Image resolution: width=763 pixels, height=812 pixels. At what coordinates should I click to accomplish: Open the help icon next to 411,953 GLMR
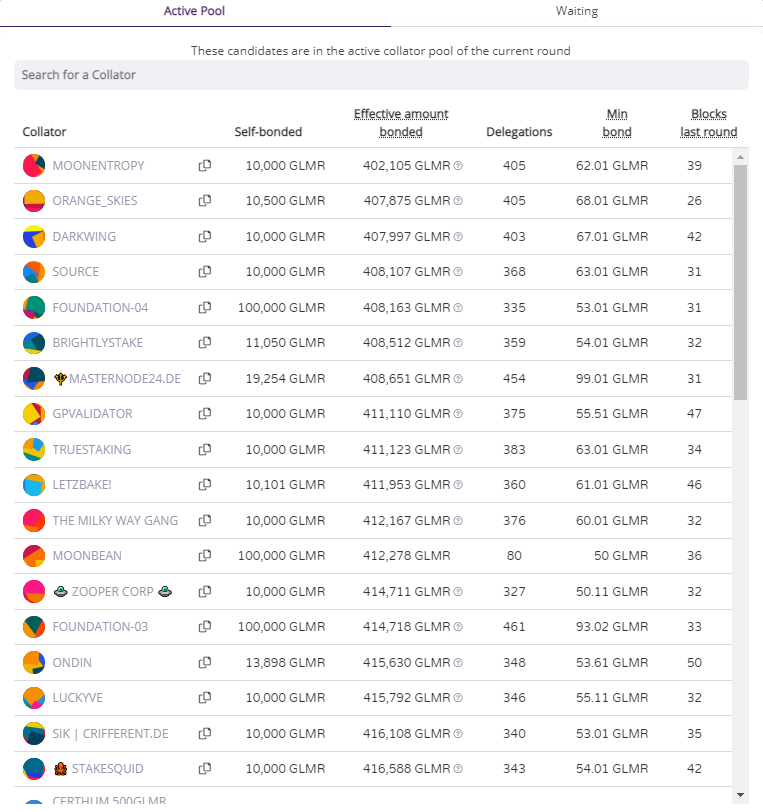(458, 485)
